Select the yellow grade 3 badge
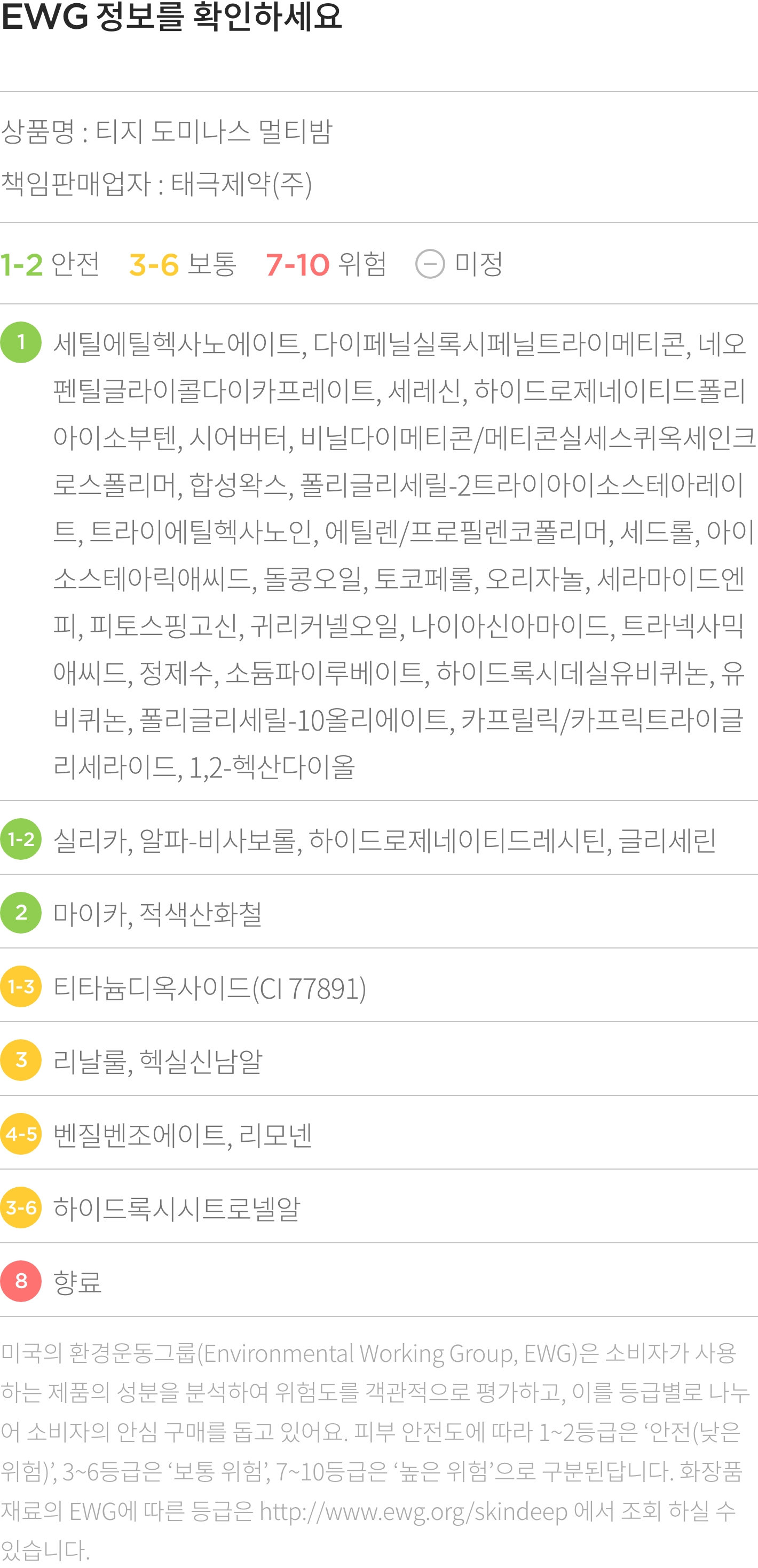Viewport: 758px width, 1568px height. pos(21,1060)
